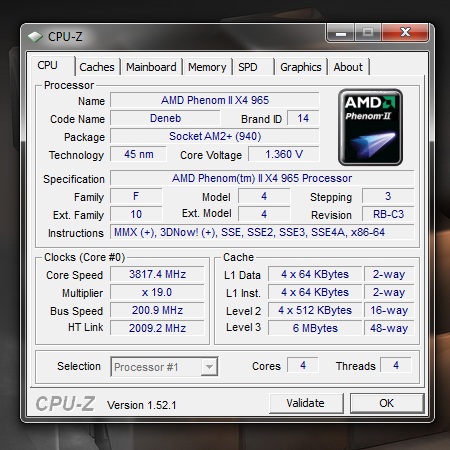Click the CPU-Z title bar app icon
Viewport: 450px width, 450px height.
[x=35, y=37]
